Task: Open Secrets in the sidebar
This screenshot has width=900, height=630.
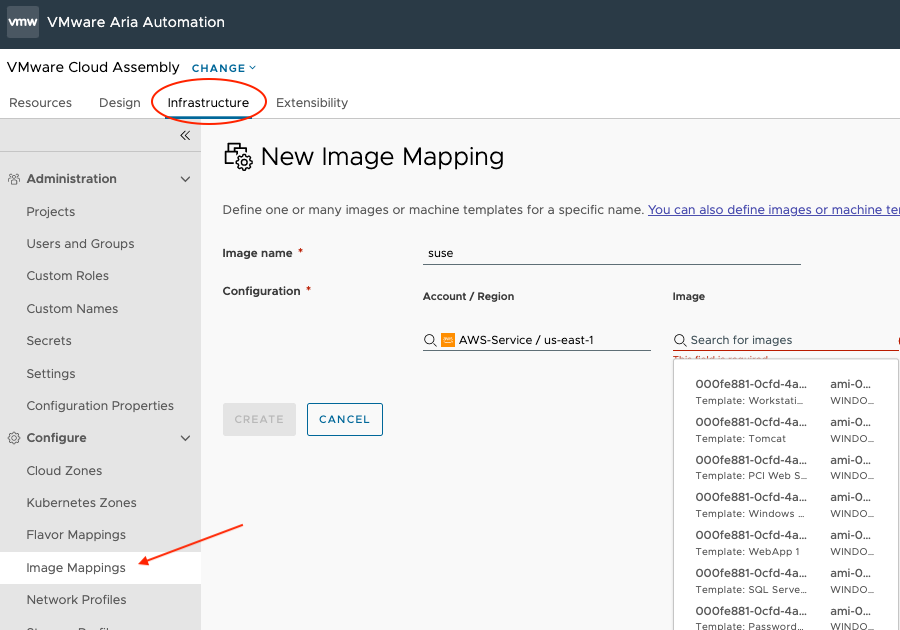Action: click(49, 341)
